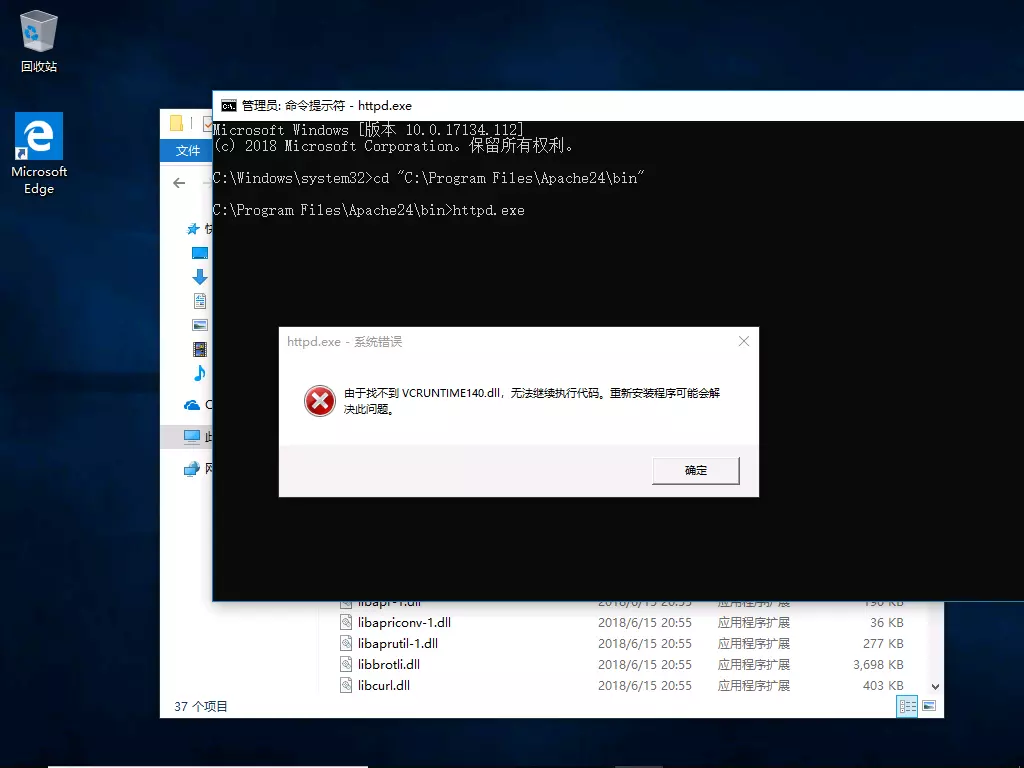Viewport: 1024px width, 768px height.
Task: Click the VCRUNTIME140.dll error message text
Action: click(532, 401)
